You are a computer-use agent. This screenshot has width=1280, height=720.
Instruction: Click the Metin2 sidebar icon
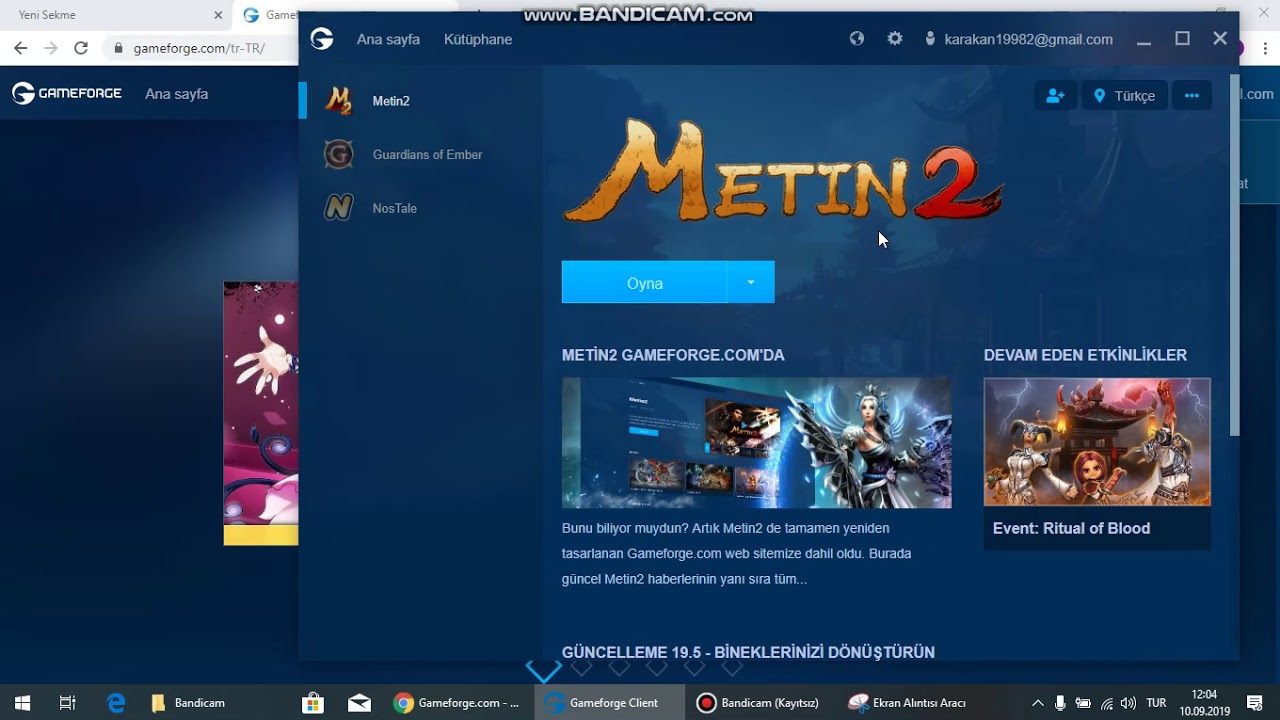[339, 101]
